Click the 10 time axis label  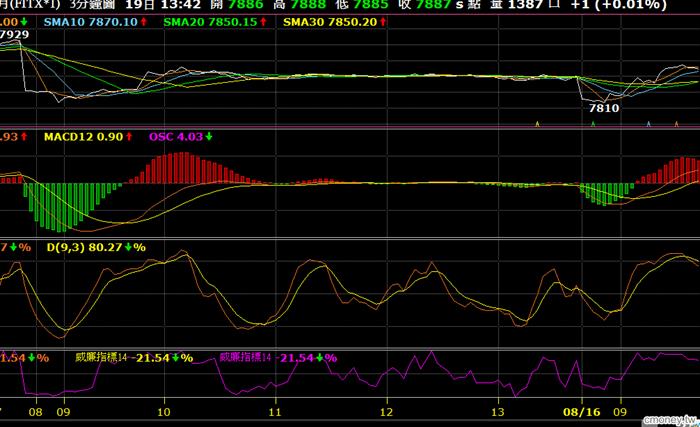pyautogui.click(x=164, y=412)
